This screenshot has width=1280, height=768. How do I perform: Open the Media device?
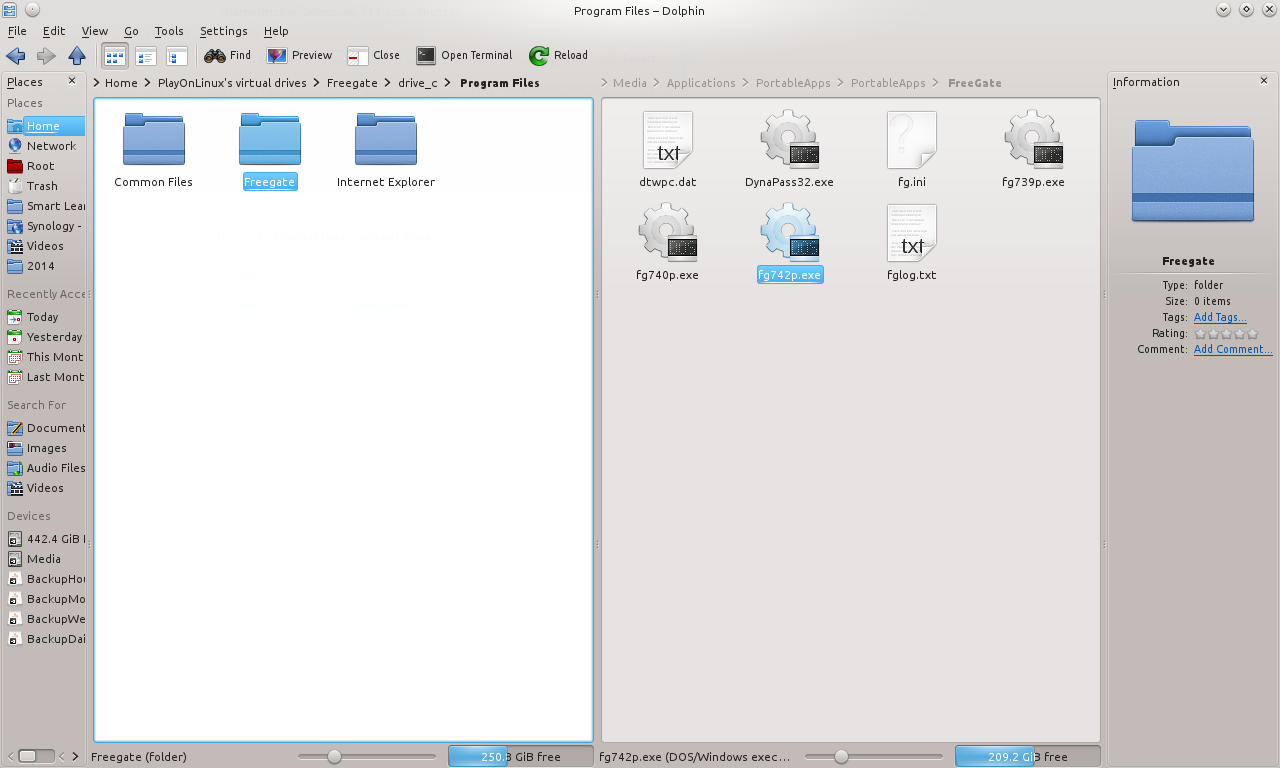tap(44, 559)
